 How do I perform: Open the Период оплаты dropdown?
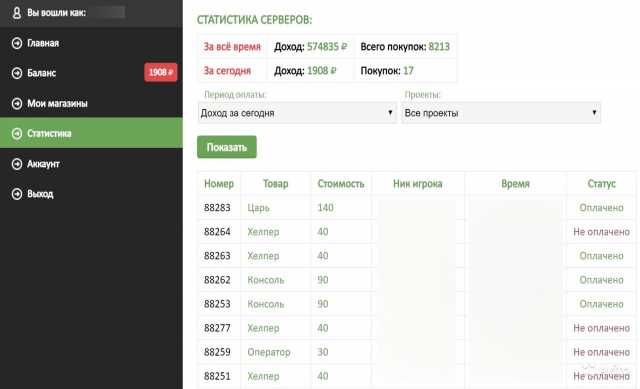click(x=297, y=113)
